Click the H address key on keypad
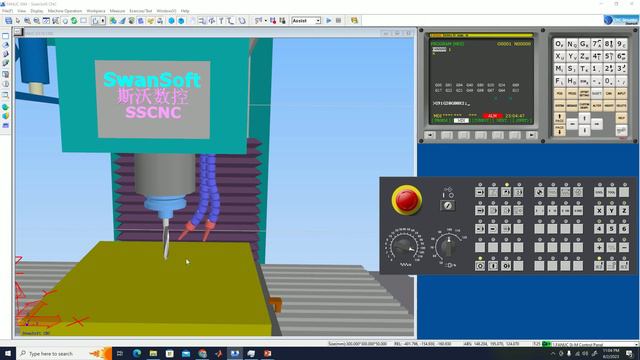640x360 pixels. point(572,81)
